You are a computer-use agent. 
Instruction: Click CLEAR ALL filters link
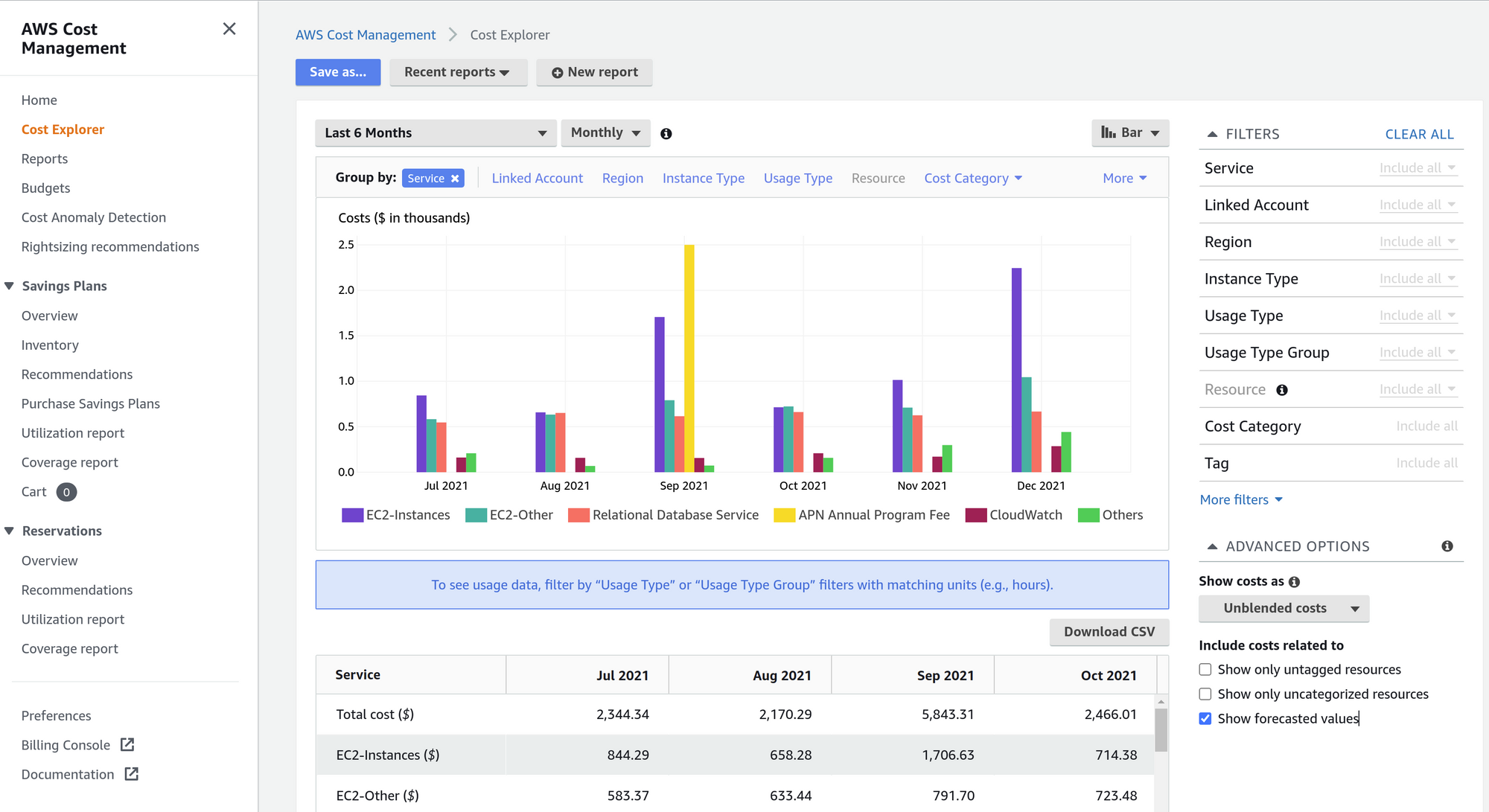pos(1419,134)
